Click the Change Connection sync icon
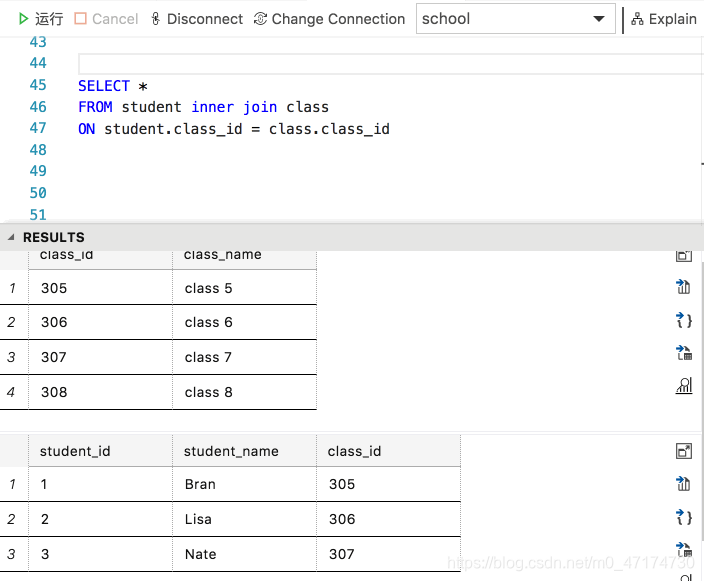 click(x=260, y=19)
